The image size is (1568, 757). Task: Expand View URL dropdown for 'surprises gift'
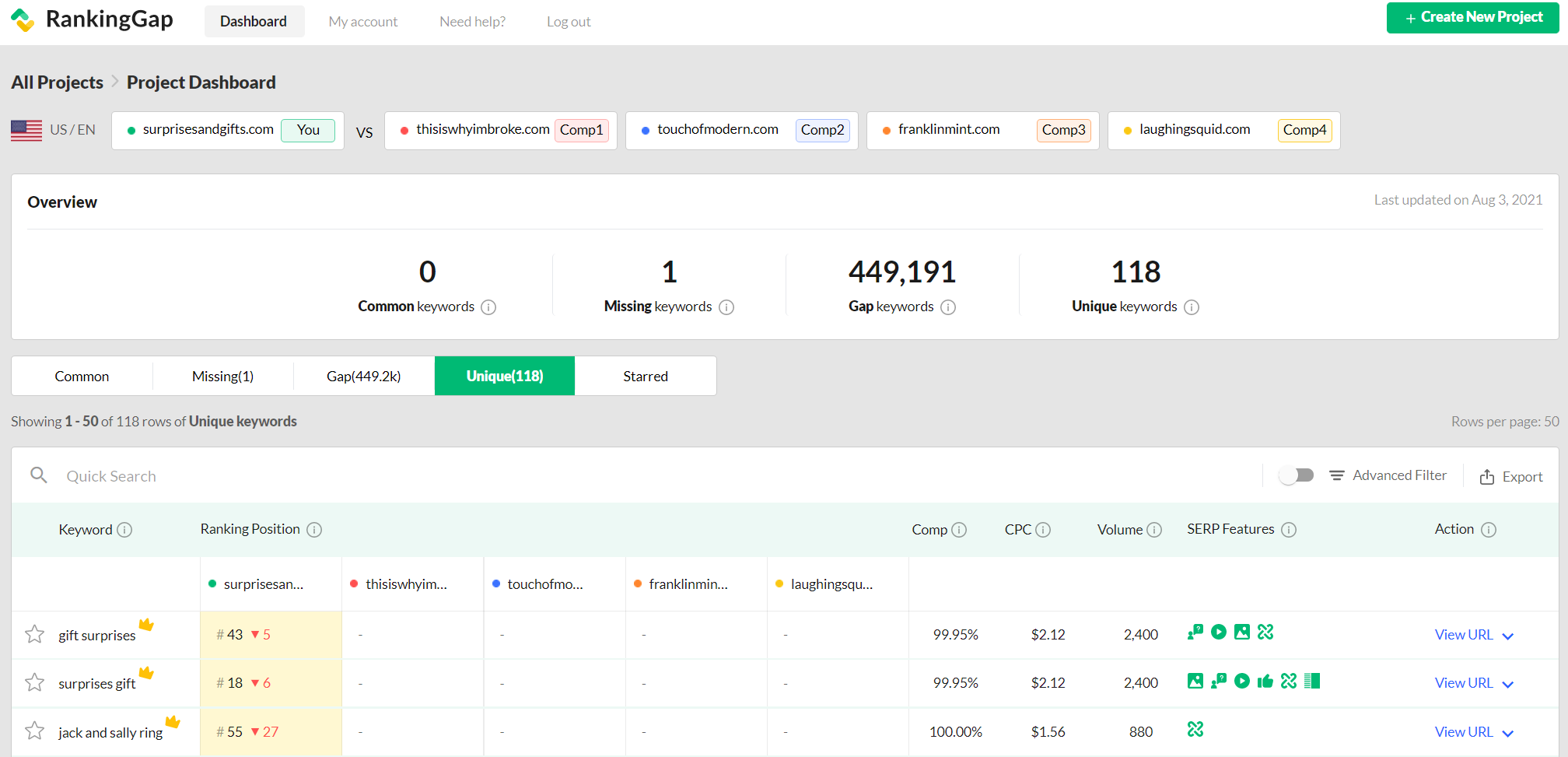(1508, 685)
